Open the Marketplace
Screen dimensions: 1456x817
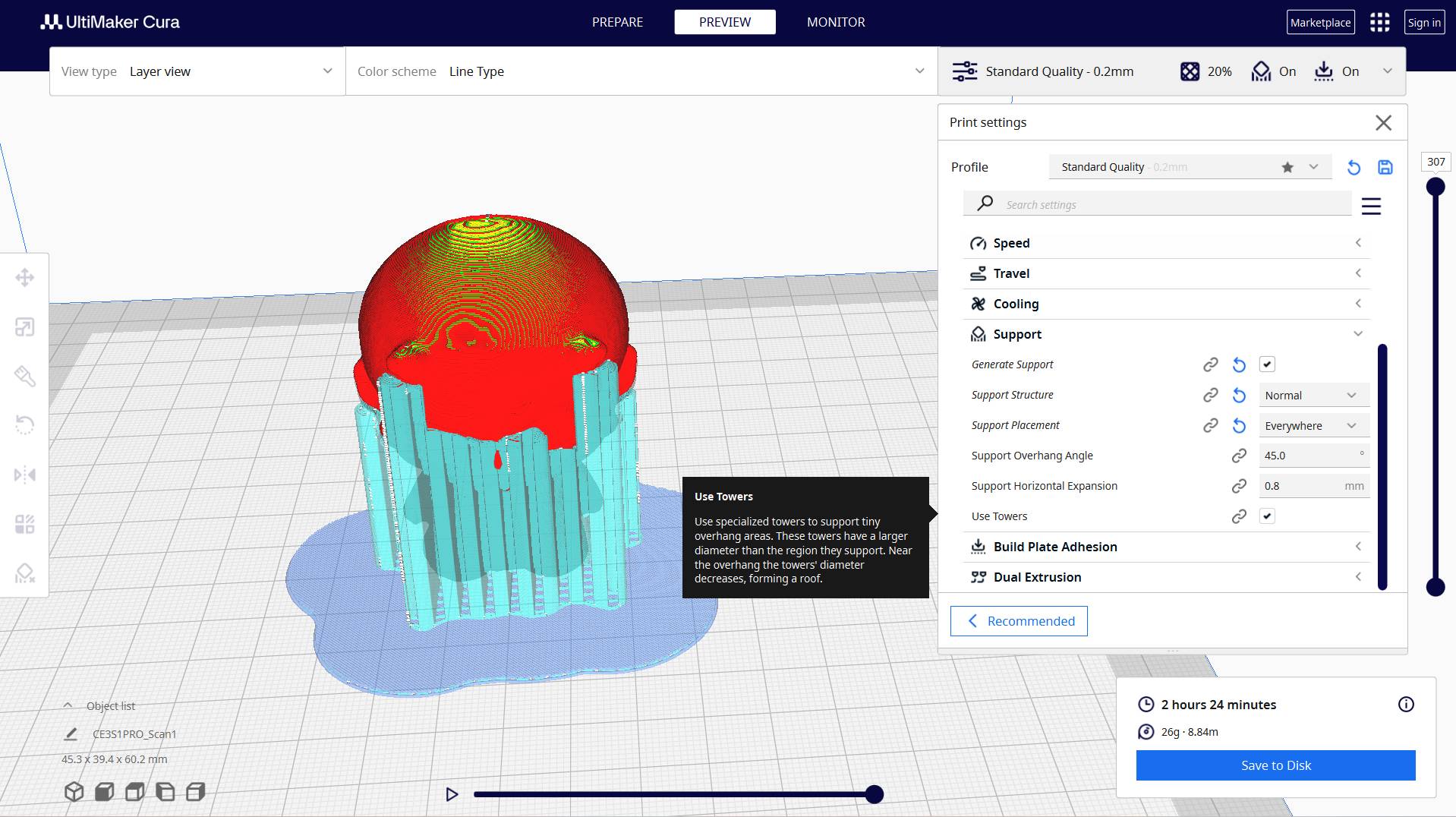pos(1320,22)
